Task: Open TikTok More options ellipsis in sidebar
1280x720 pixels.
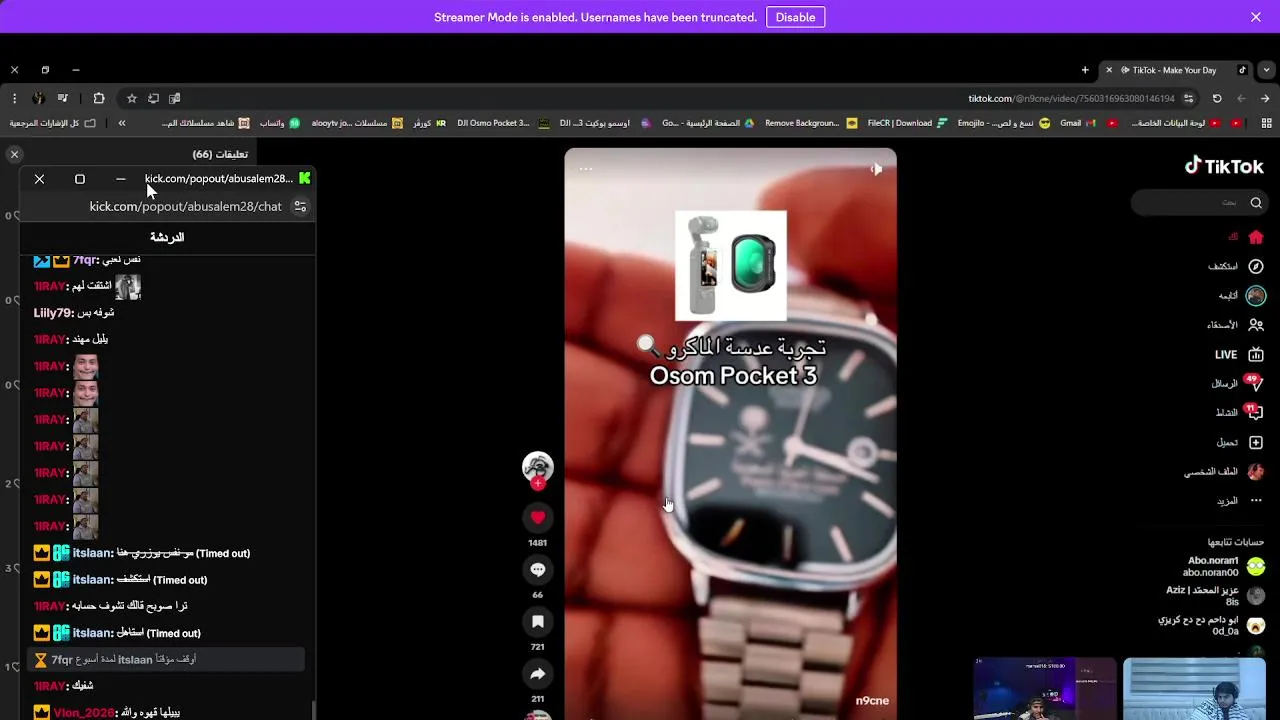Action: pos(1256,500)
